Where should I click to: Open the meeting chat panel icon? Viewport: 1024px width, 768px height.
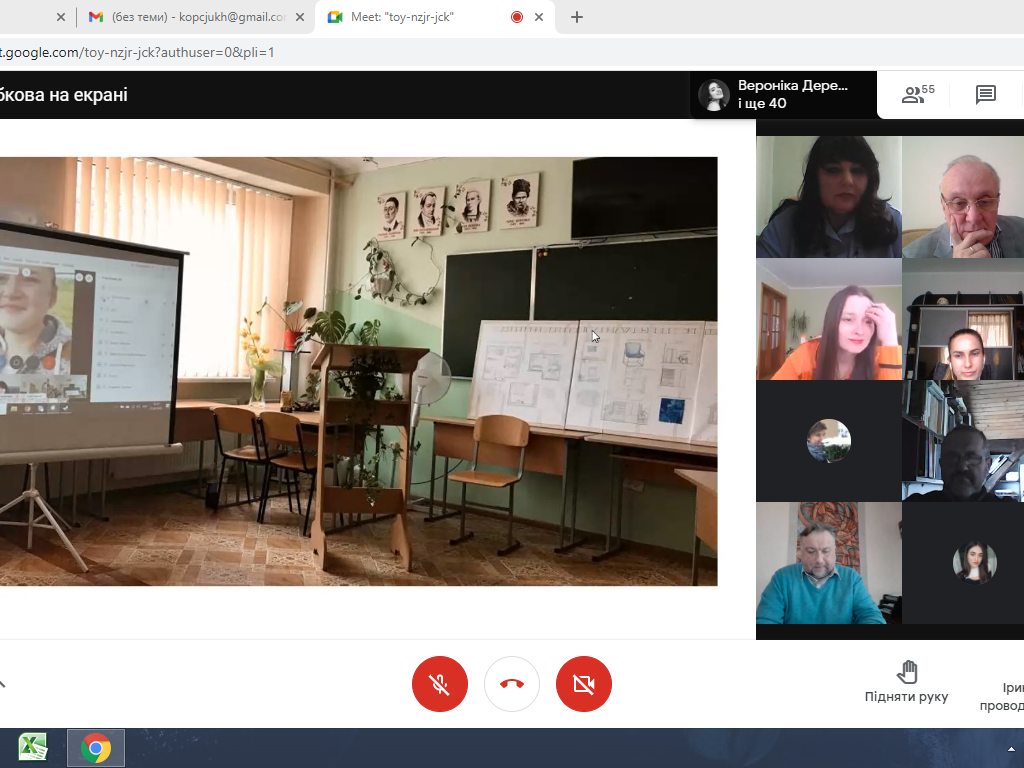pos(985,95)
